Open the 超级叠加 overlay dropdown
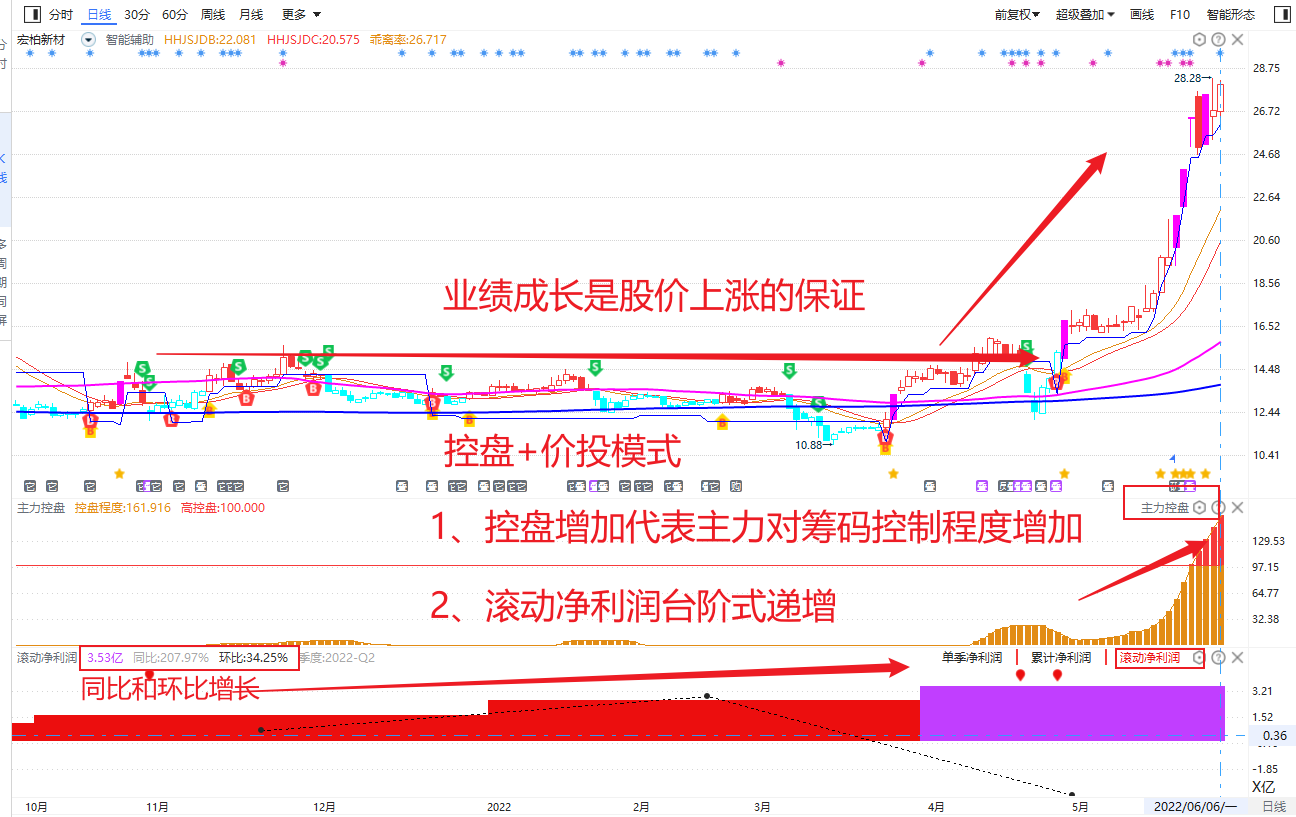1296x817 pixels. click(1085, 15)
